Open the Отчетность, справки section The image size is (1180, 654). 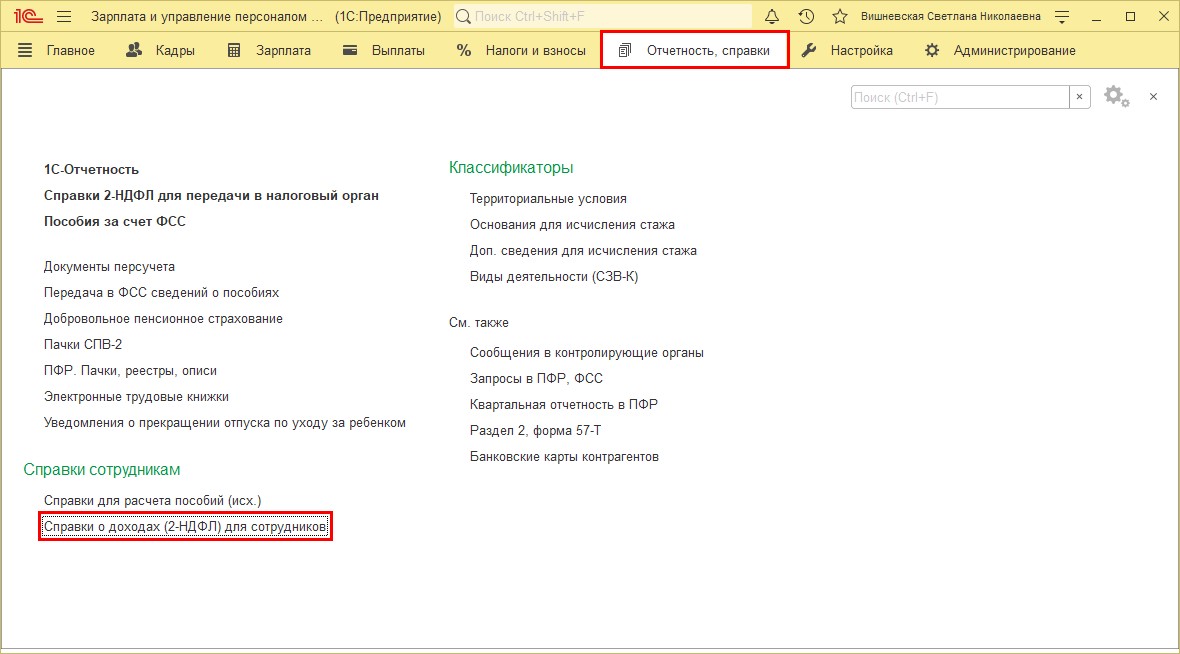[x=694, y=50]
